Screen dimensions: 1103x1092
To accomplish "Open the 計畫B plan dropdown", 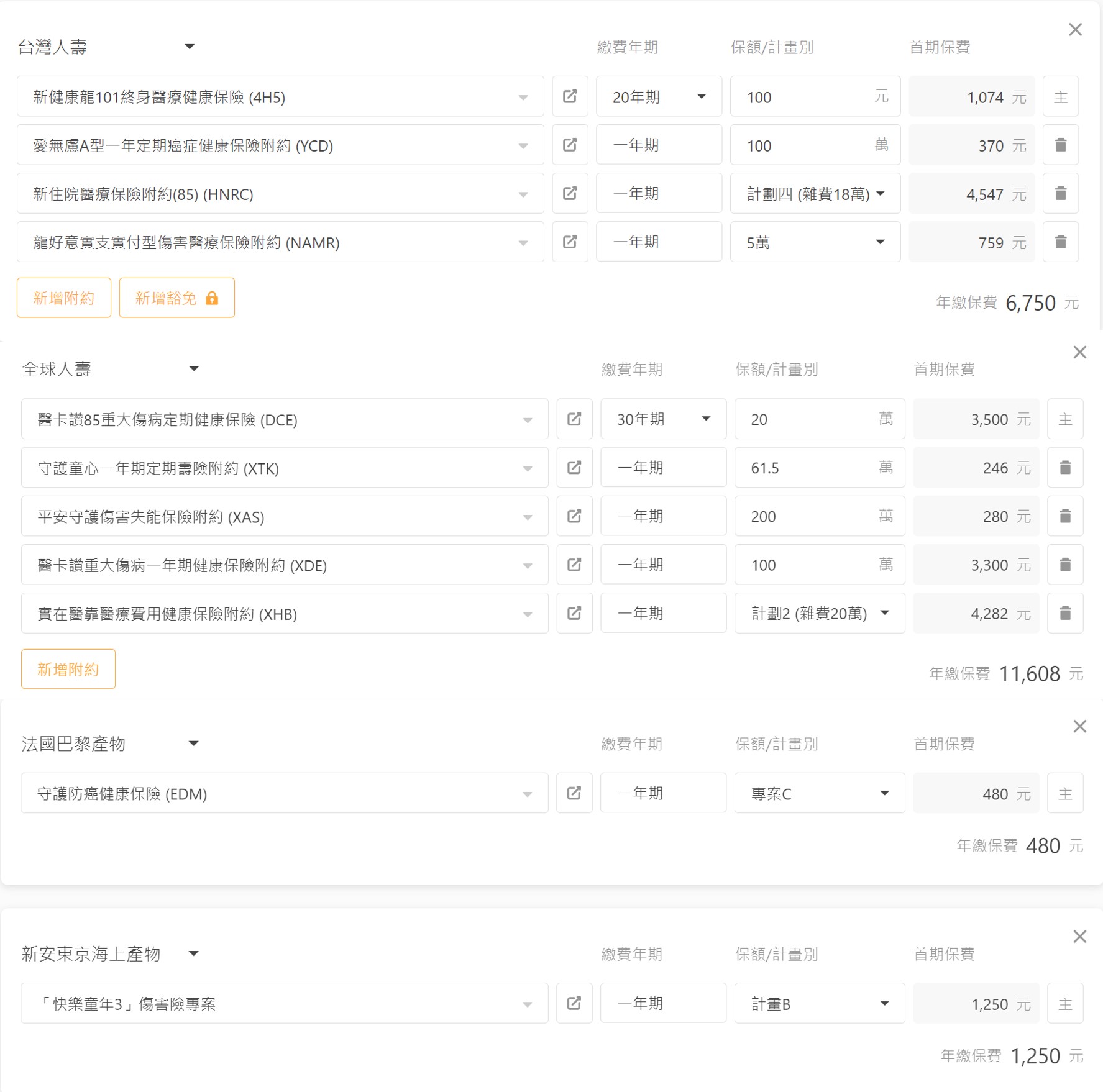I will 820,1003.
